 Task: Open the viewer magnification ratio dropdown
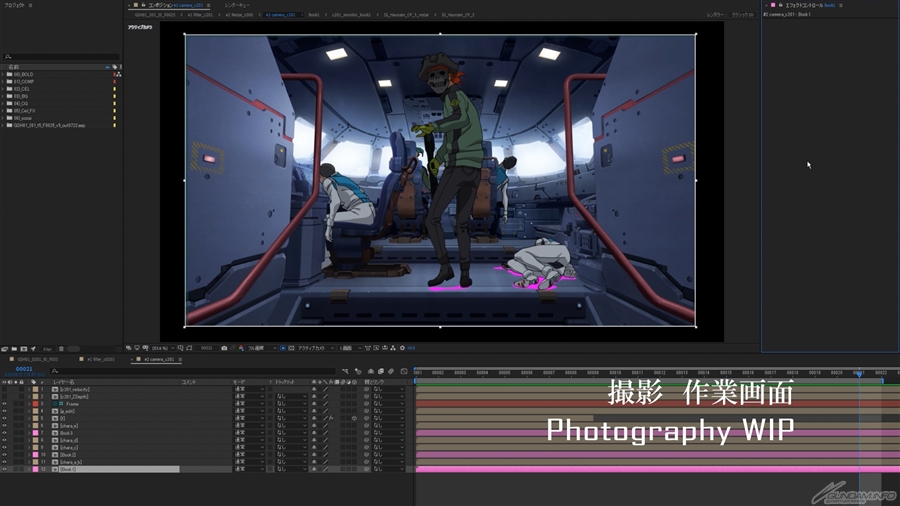point(163,348)
